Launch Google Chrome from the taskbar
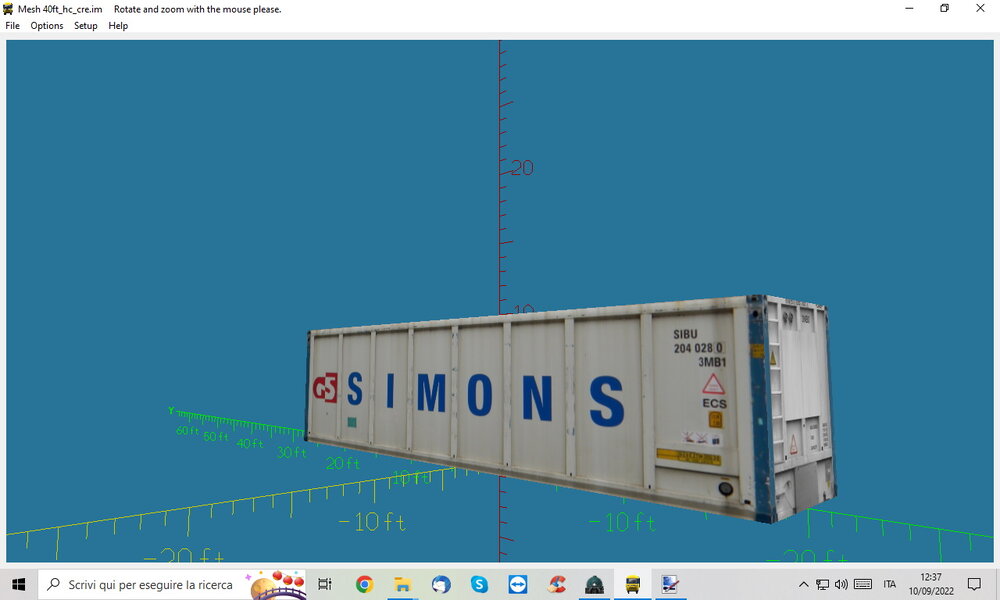The height and width of the screenshot is (600, 1000). click(x=364, y=584)
